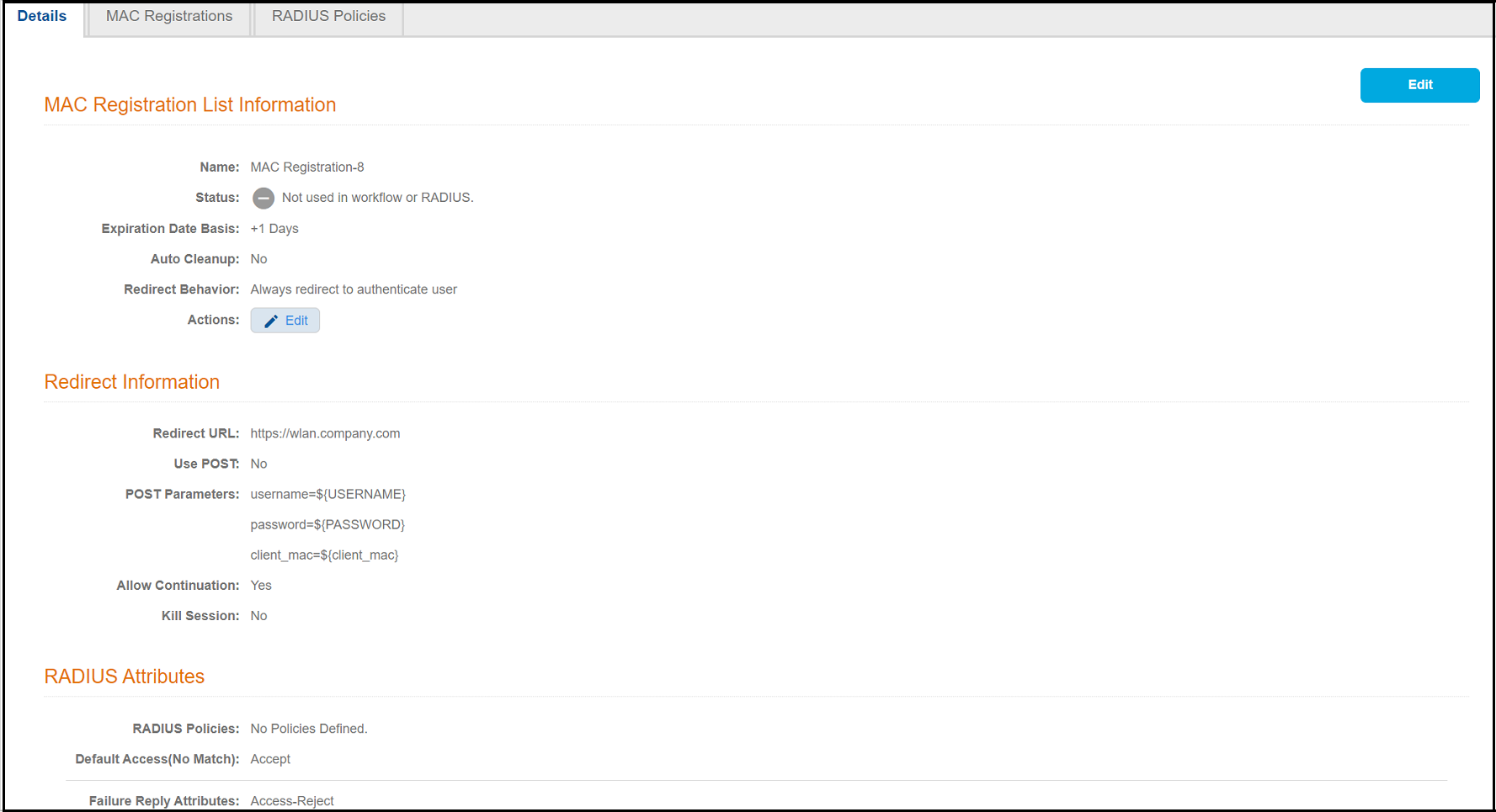This screenshot has height=812, width=1496.
Task: Click the Edit action button beside Actions
Action: click(285, 321)
